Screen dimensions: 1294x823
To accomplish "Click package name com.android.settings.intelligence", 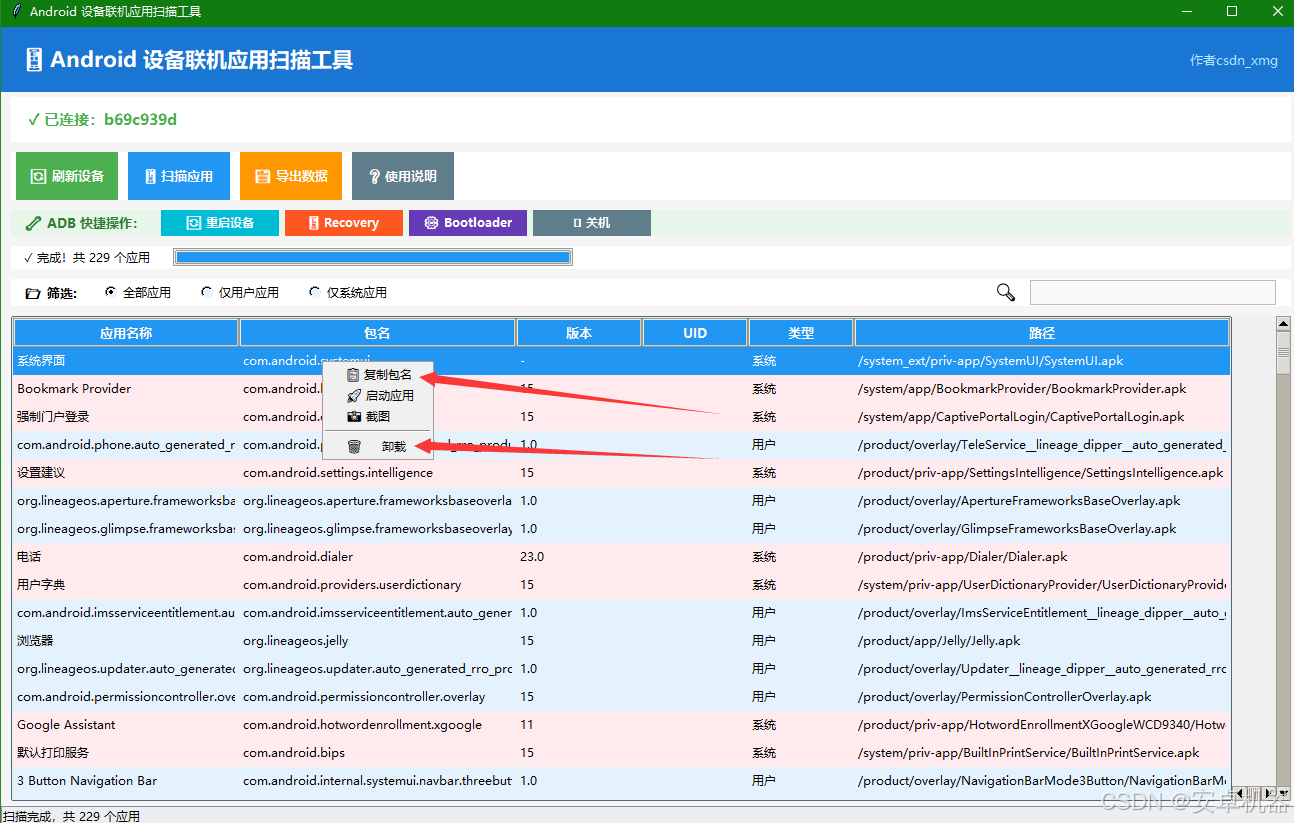I will (338, 473).
